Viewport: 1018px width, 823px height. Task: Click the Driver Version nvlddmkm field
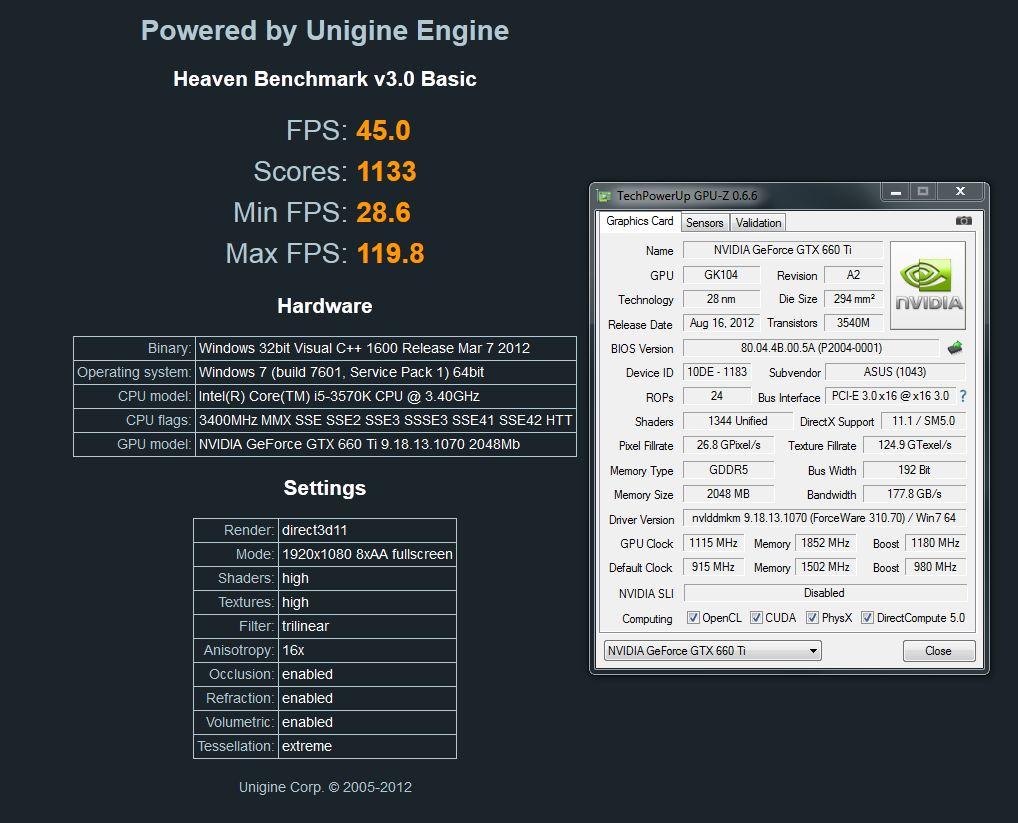click(824, 518)
